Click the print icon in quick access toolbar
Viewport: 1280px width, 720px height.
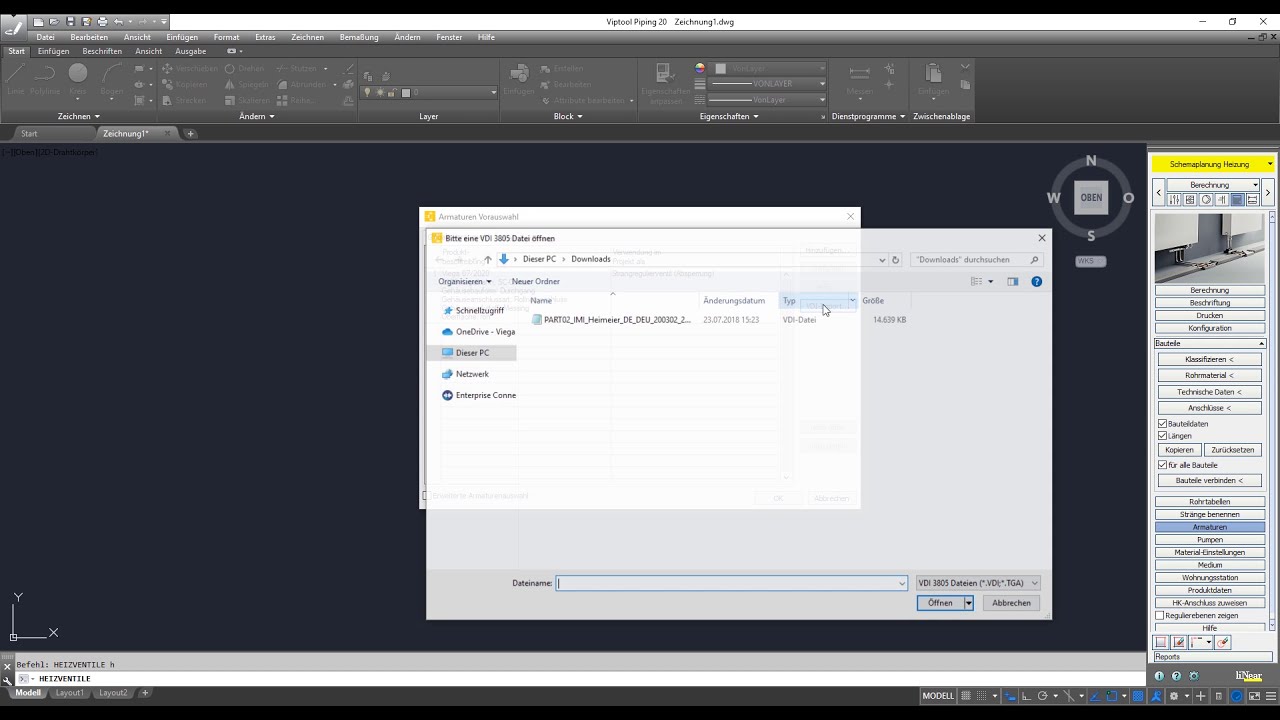click(x=102, y=22)
